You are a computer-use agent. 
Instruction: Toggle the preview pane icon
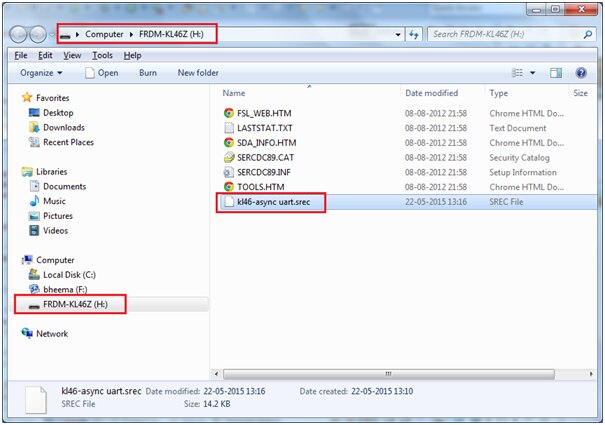tap(556, 73)
